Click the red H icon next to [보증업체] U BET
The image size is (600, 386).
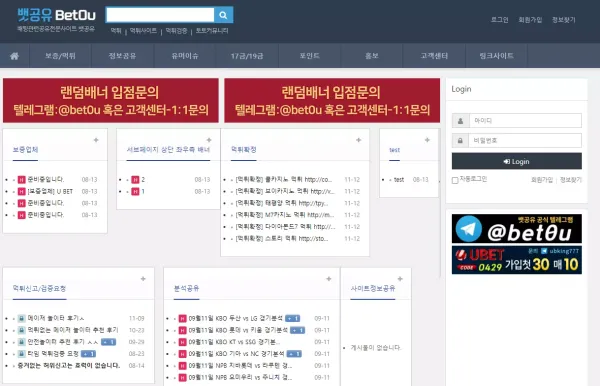point(21,191)
